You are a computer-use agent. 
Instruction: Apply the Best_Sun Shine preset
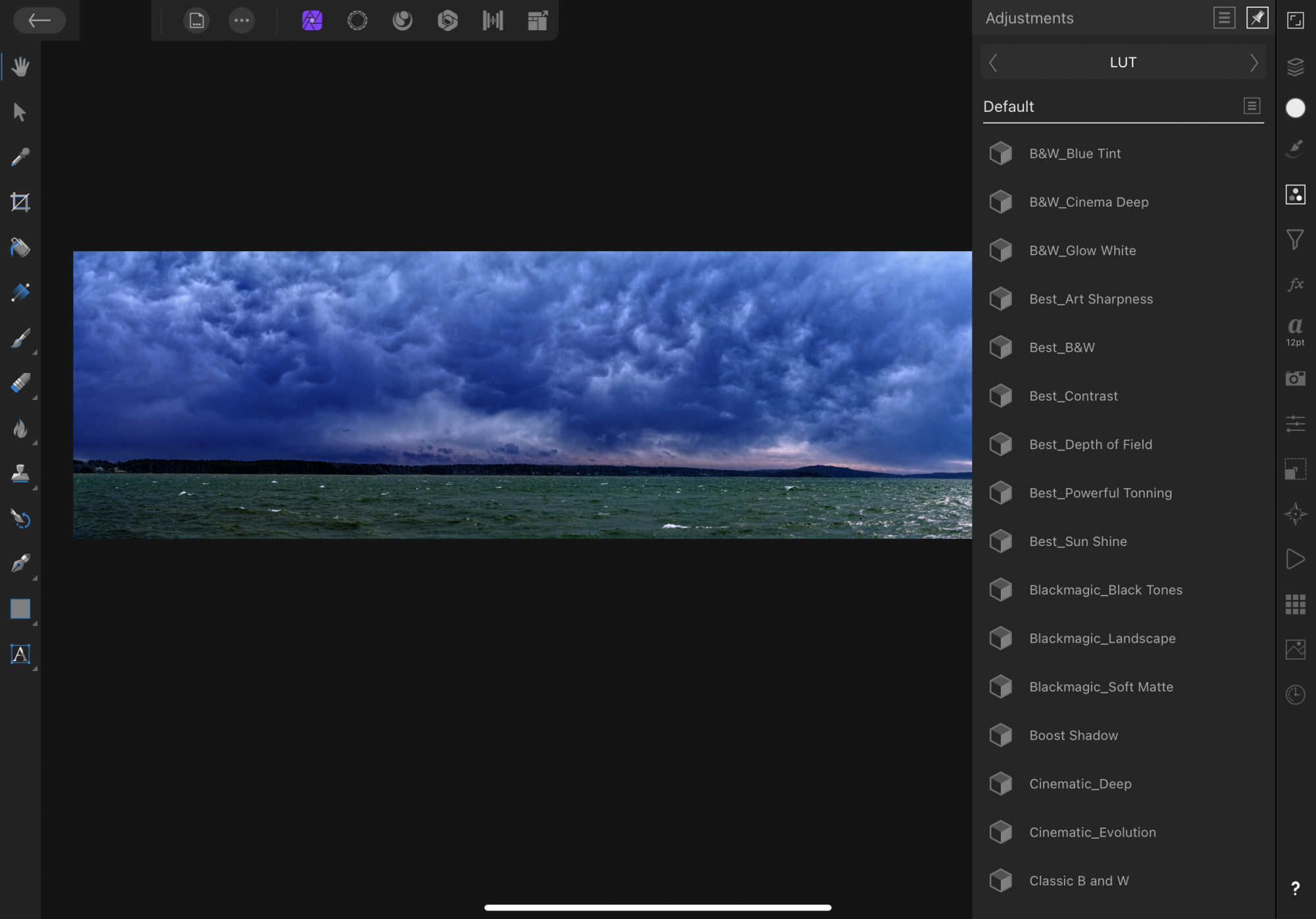[x=1123, y=541]
